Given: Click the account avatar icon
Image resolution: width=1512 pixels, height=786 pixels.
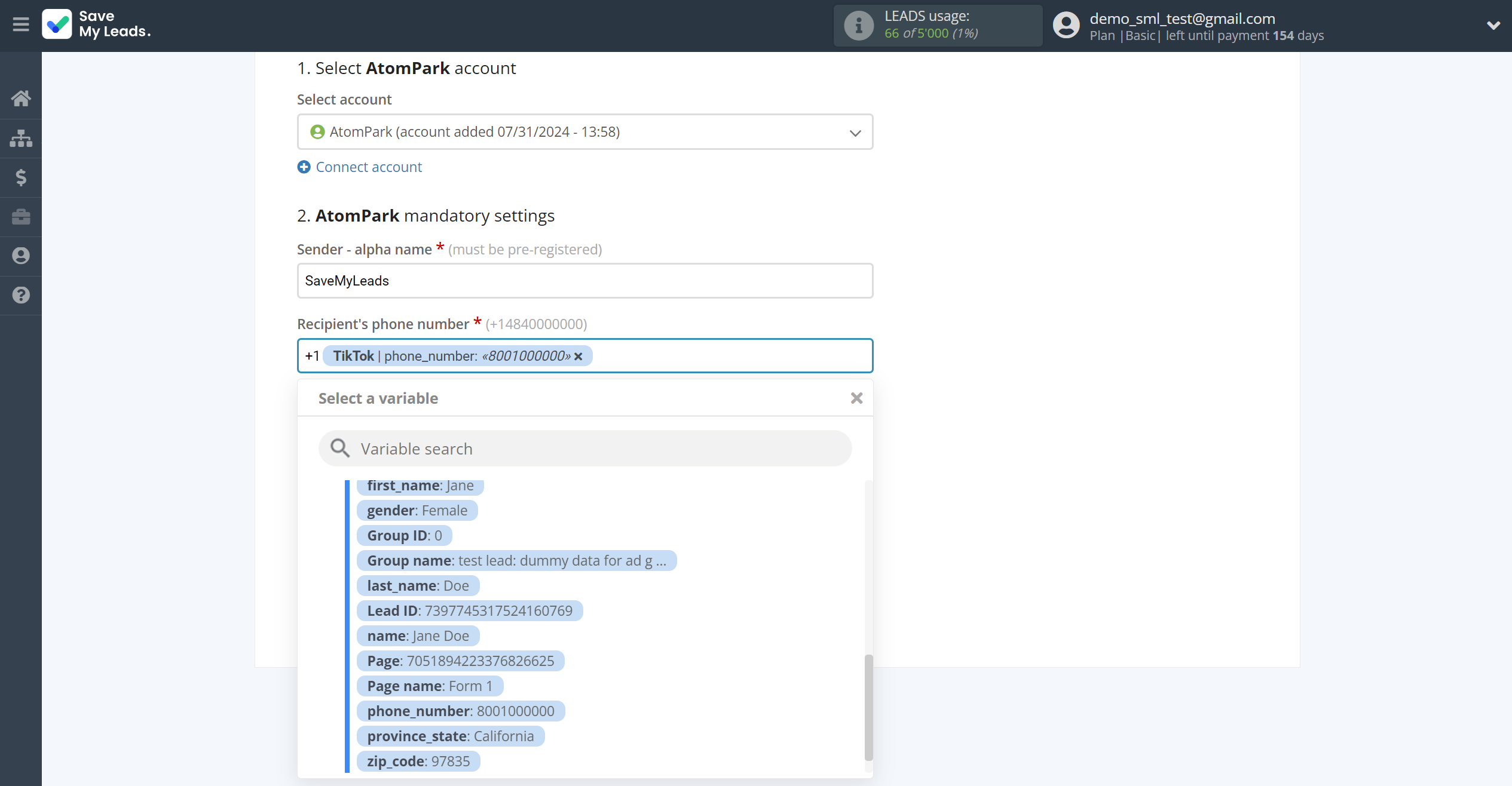Looking at the screenshot, I should point(1066,25).
